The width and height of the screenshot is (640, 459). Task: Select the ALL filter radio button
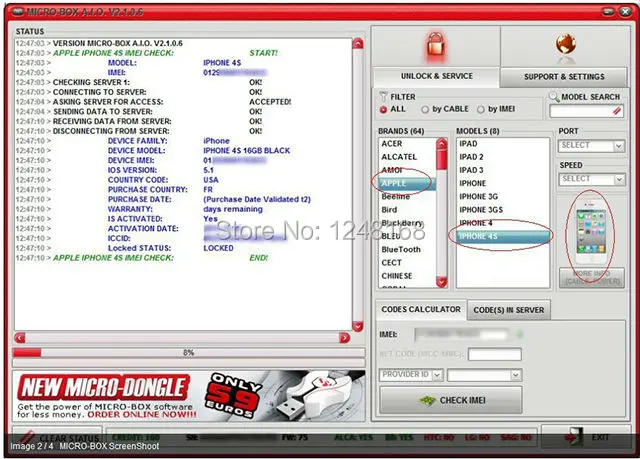point(383,109)
